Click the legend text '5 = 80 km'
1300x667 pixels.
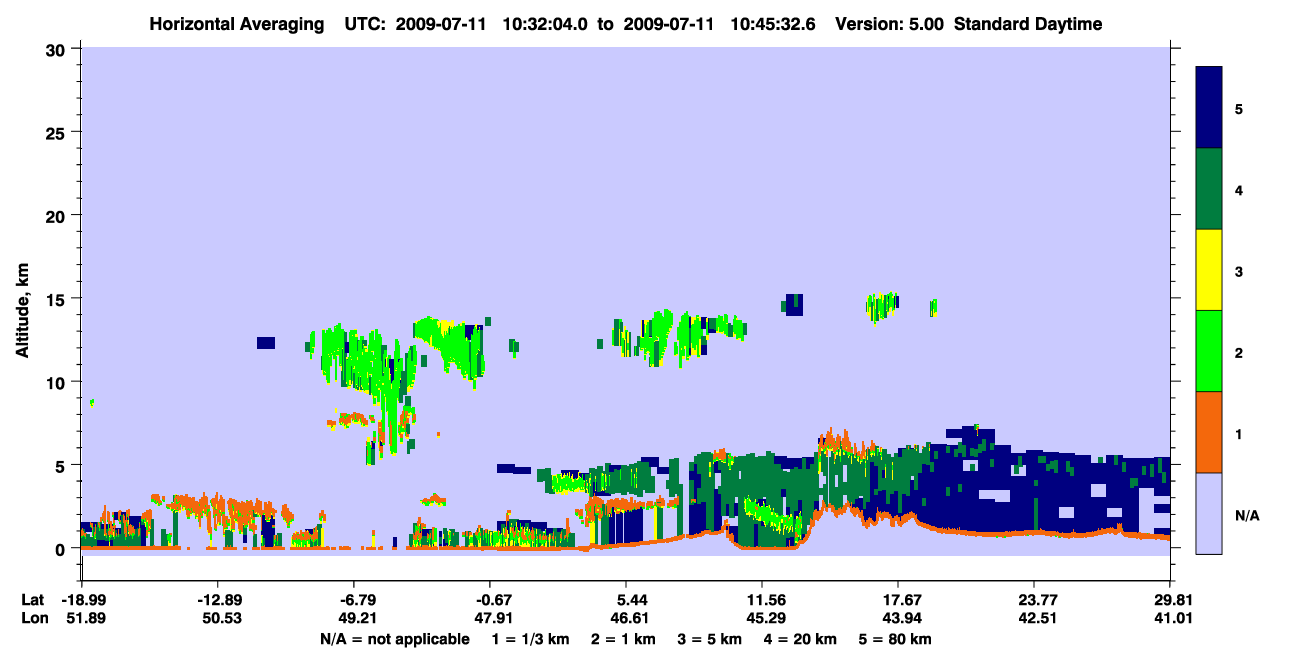point(896,639)
